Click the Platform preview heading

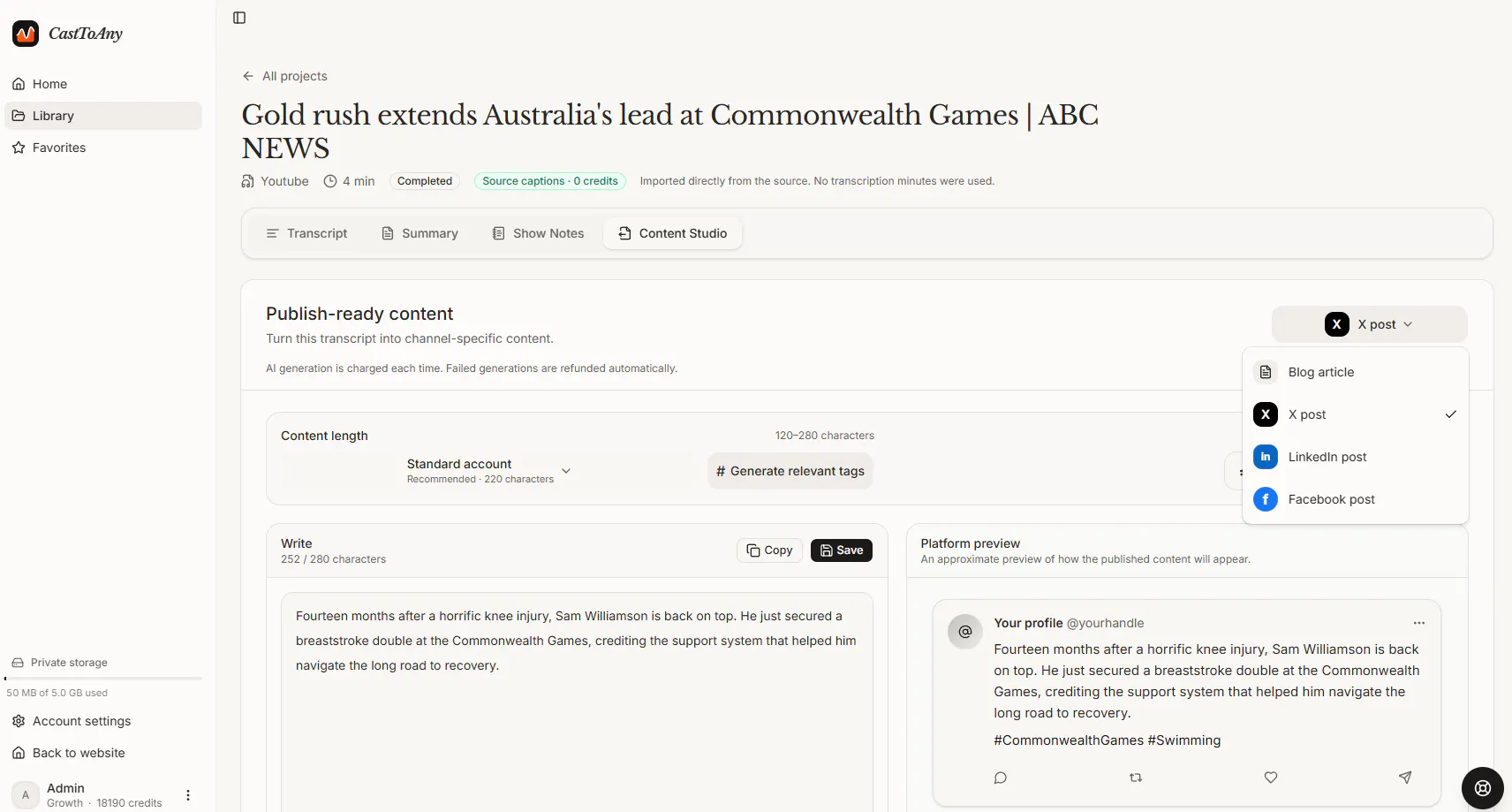click(971, 543)
